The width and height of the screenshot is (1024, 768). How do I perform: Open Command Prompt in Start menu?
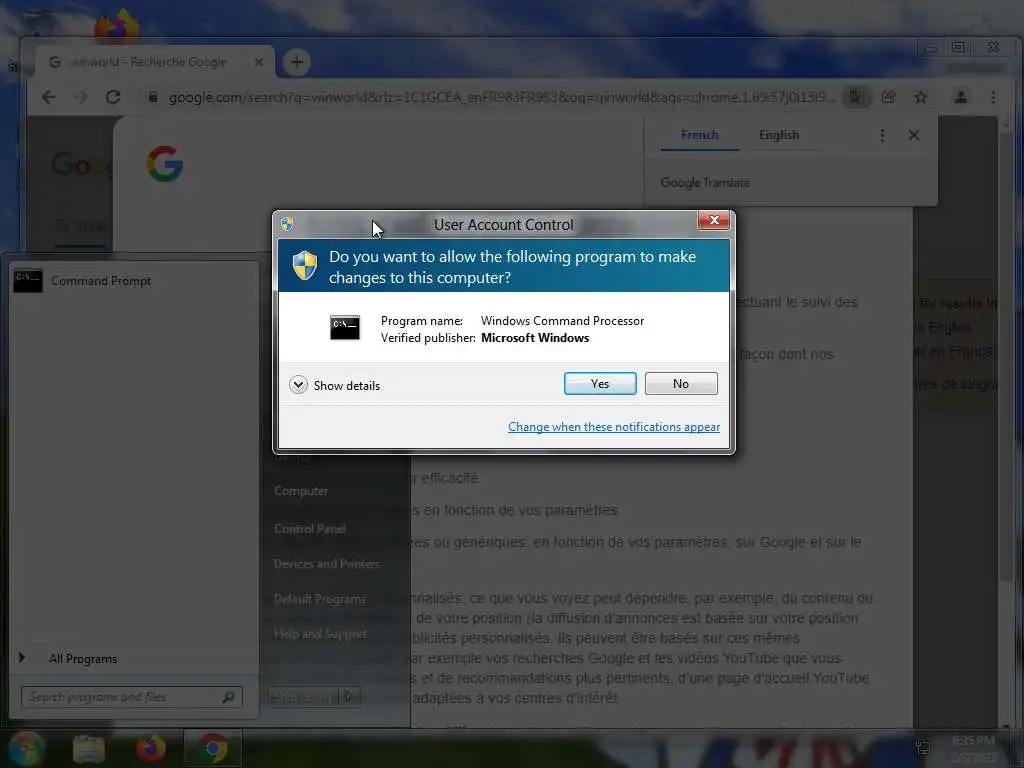135,281
